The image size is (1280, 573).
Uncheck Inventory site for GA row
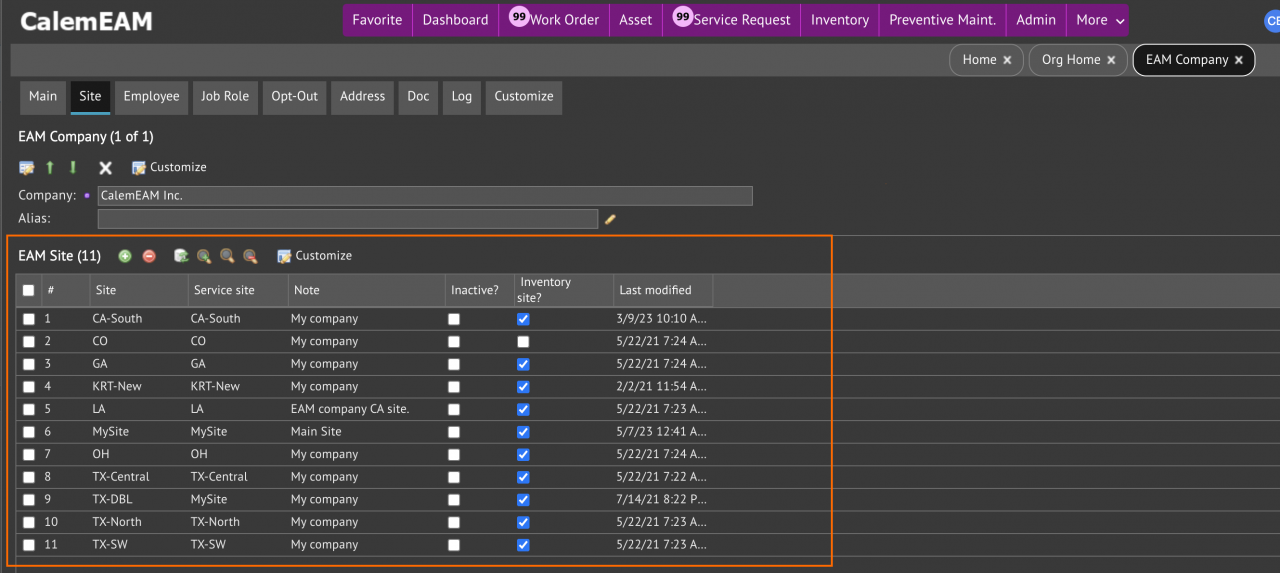523,364
